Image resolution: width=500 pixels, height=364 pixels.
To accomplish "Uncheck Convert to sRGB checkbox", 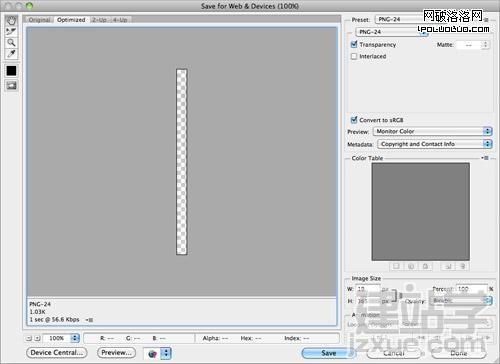I will pyautogui.click(x=354, y=120).
